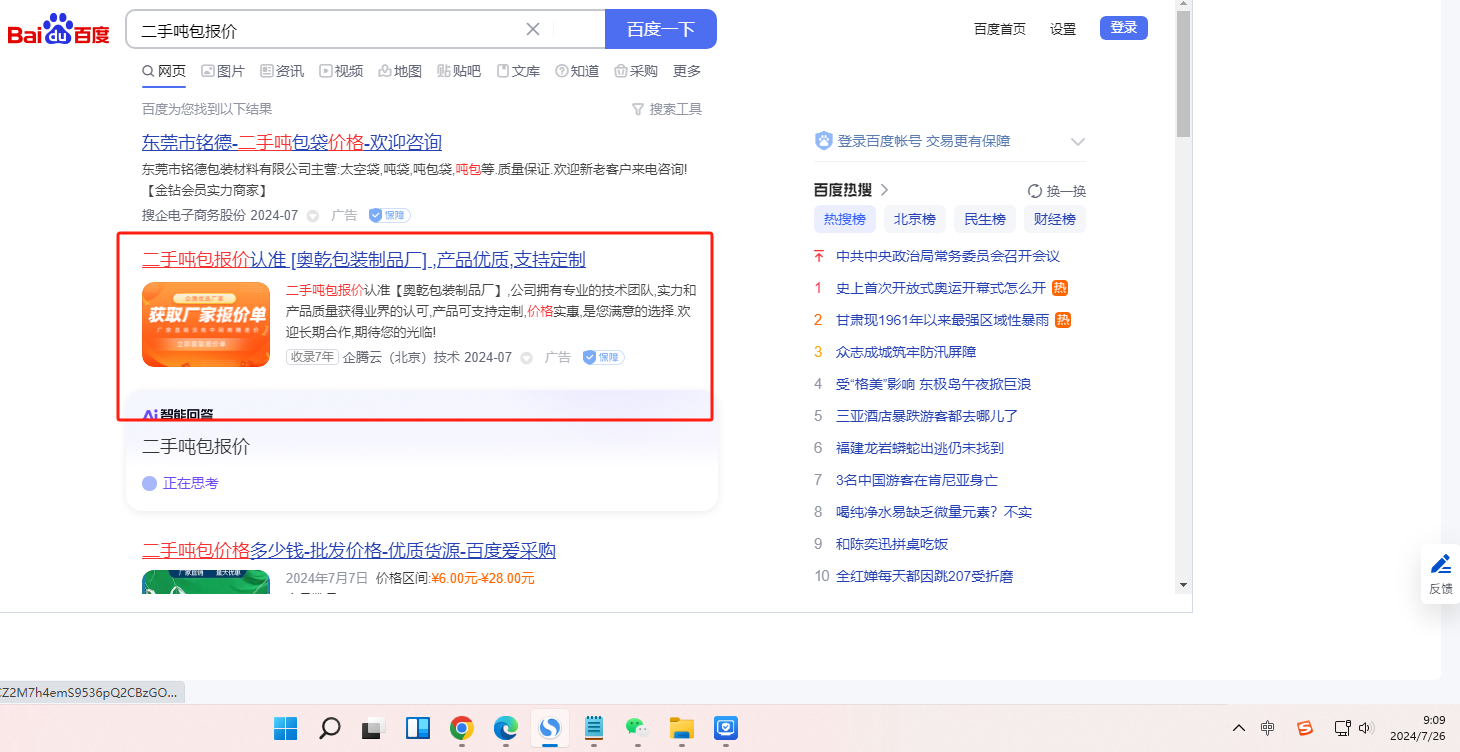Open Google Chrome from the taskbar
The height and width of the screenshot is (752, 1460).
click(x=461, y=728)
